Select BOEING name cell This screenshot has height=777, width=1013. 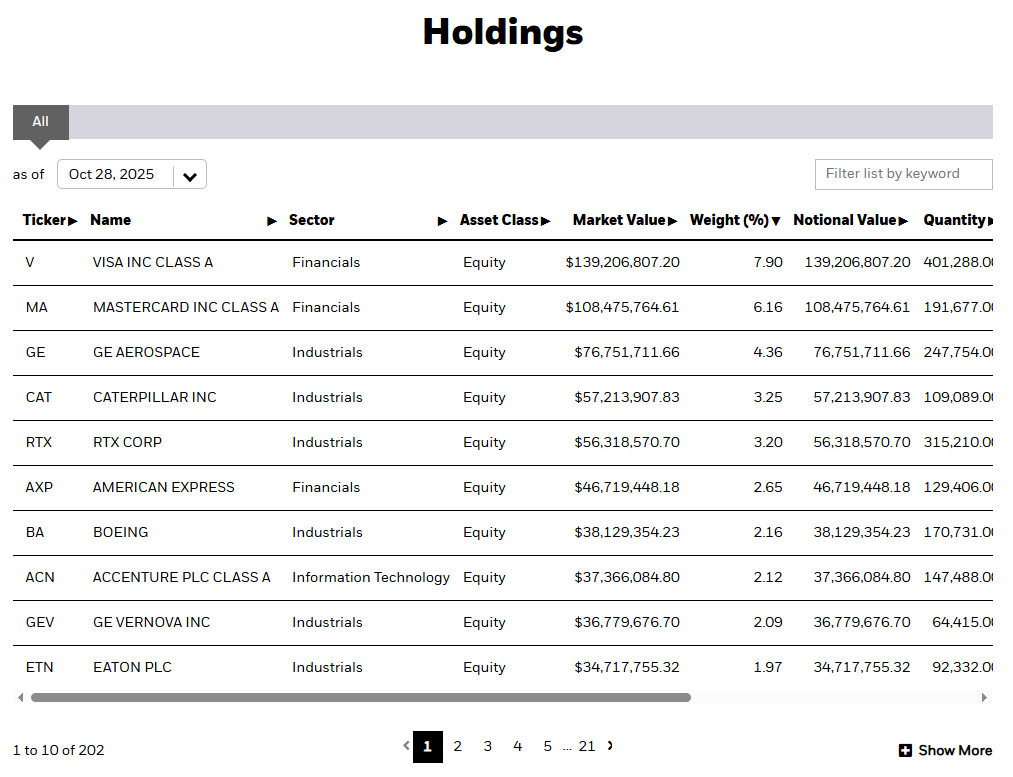[120, 532]
